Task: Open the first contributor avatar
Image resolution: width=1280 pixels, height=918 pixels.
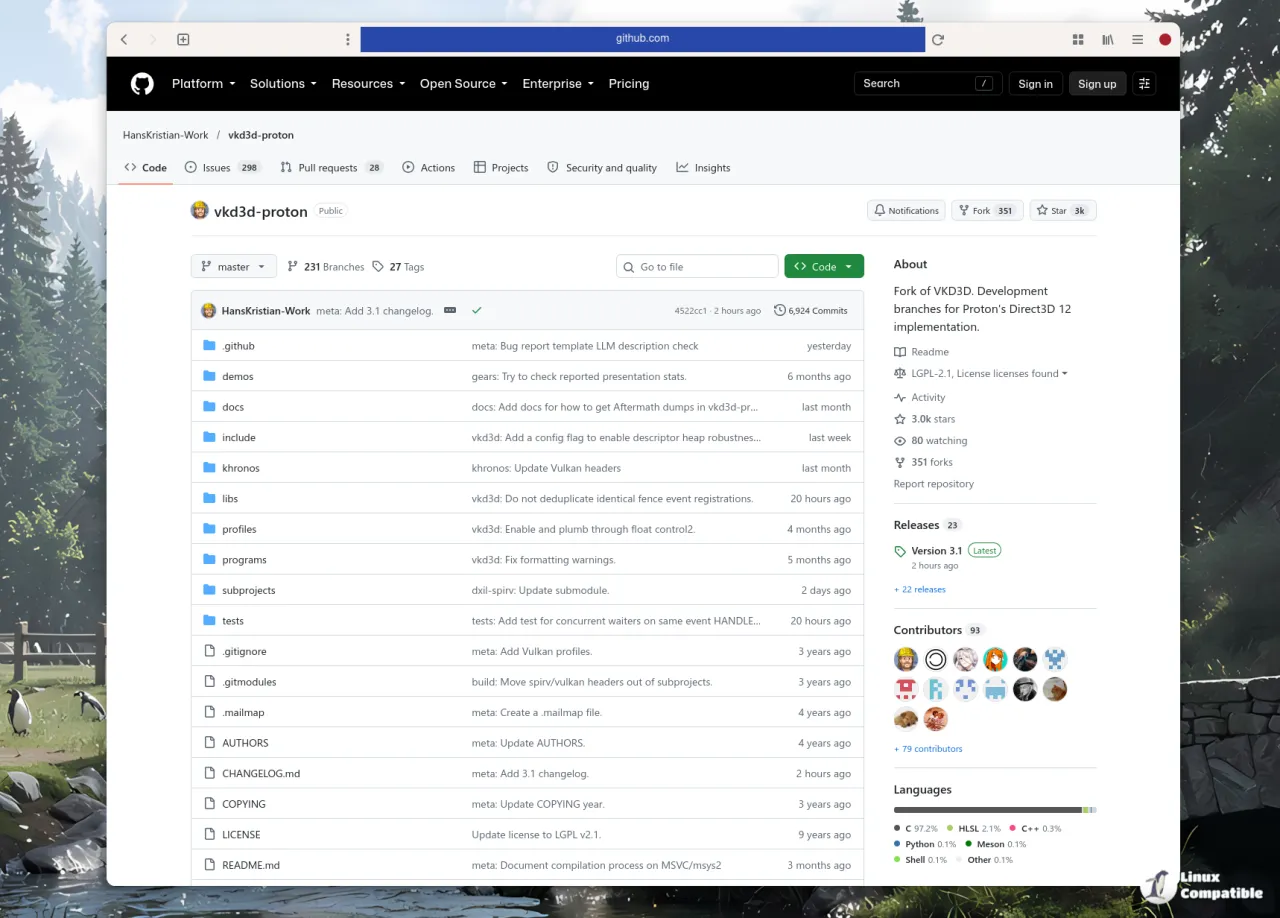Action: point(906,659)
